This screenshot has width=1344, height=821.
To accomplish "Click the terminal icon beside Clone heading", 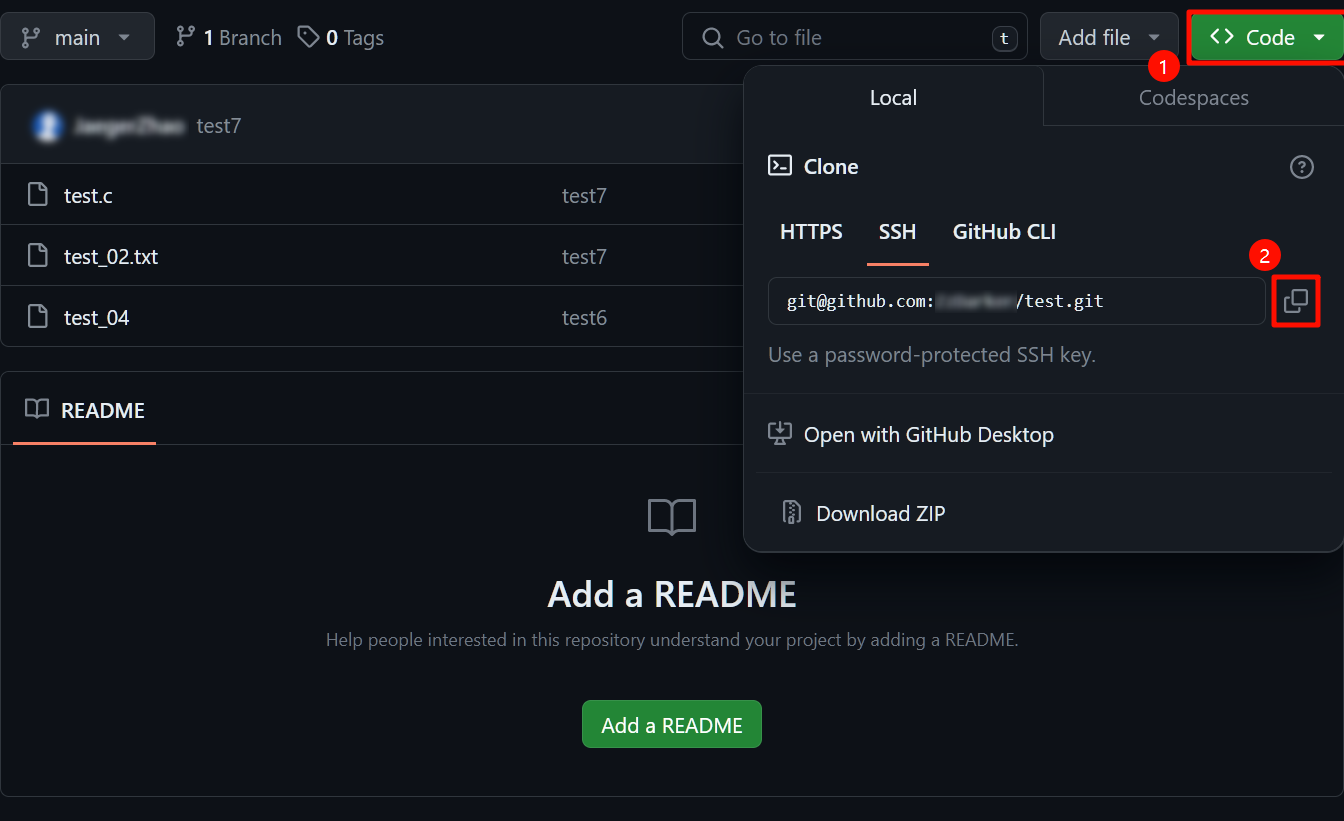I will pos(780,166).
